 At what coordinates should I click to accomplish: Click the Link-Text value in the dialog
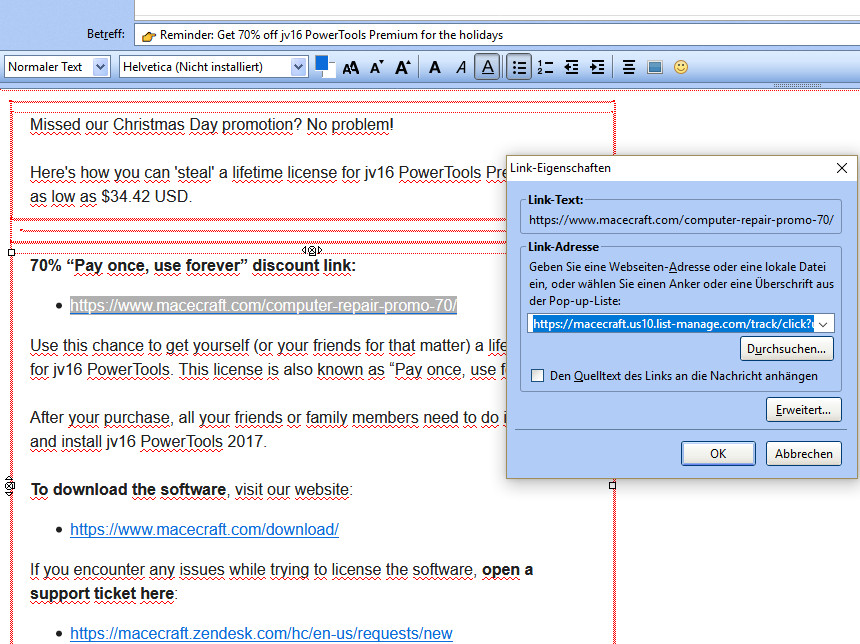[681, 220]
